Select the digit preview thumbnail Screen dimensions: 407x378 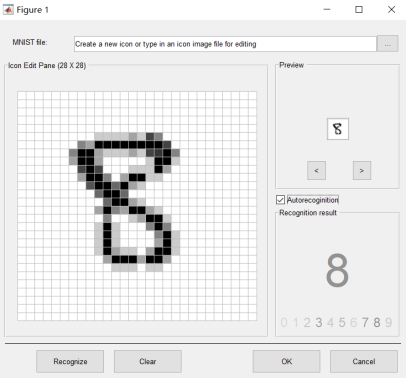338,129
